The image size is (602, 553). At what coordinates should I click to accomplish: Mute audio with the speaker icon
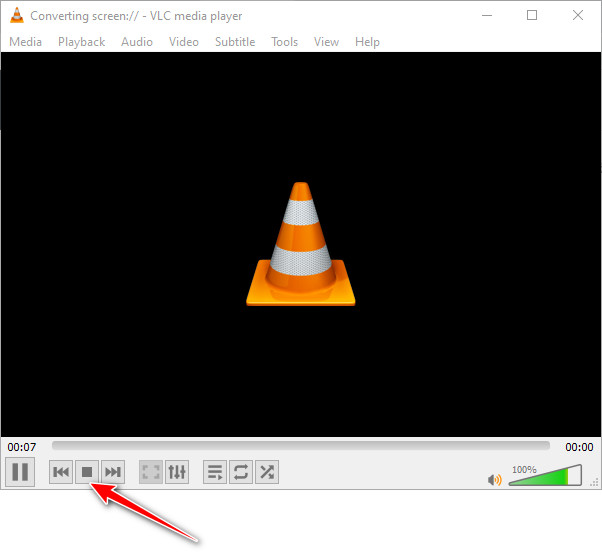pyautogui.click(x=494, y=480)
